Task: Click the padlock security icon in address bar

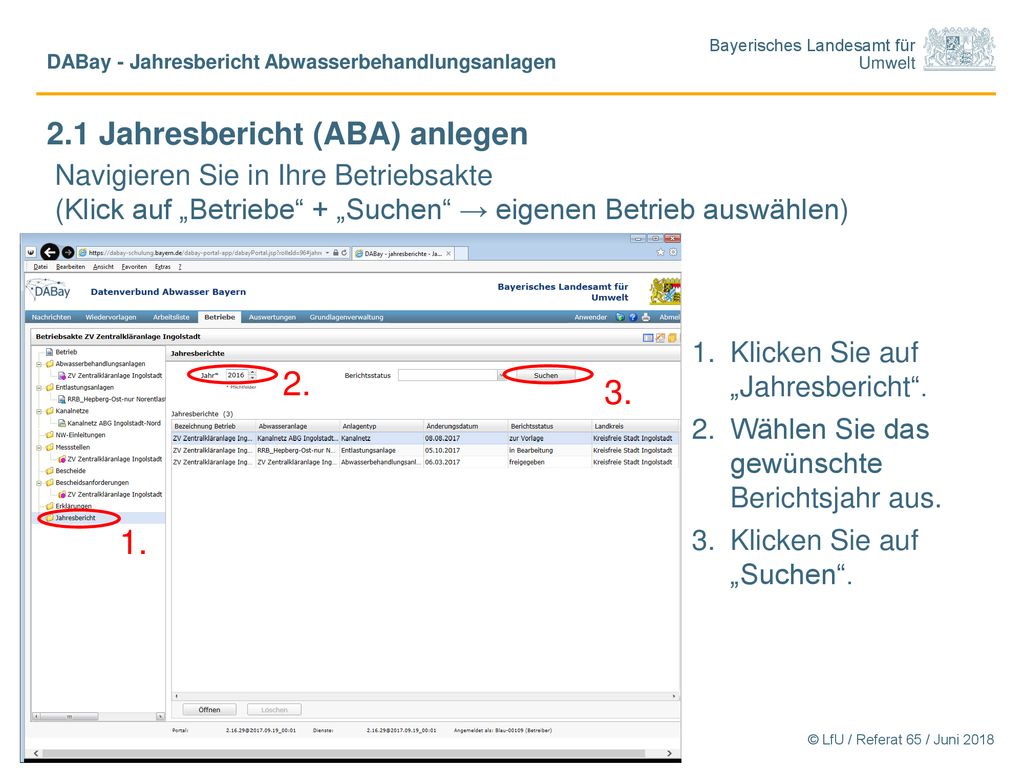Action: [336, 252]
